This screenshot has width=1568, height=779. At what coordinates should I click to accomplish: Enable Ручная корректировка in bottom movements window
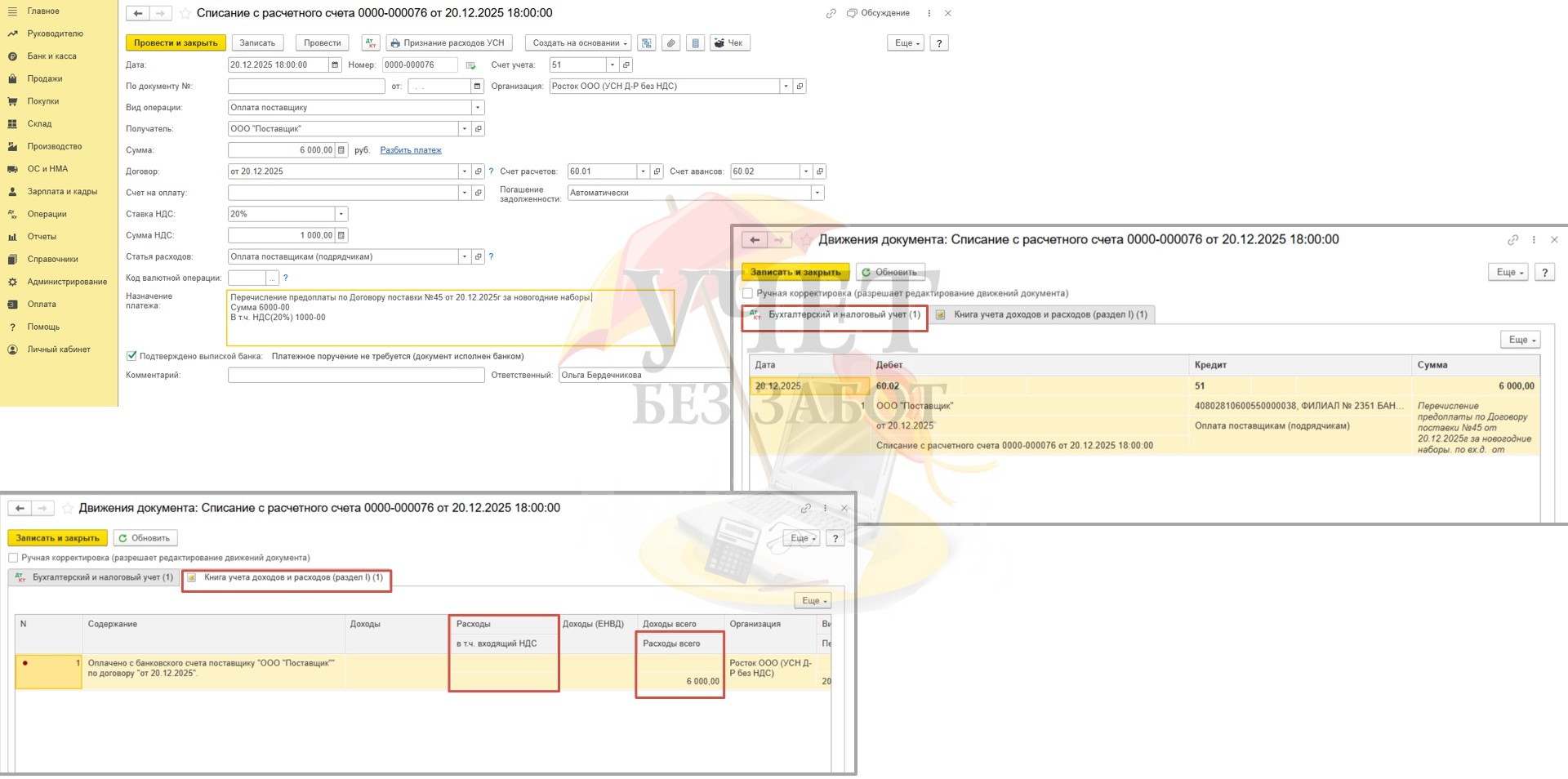[13, 558]
